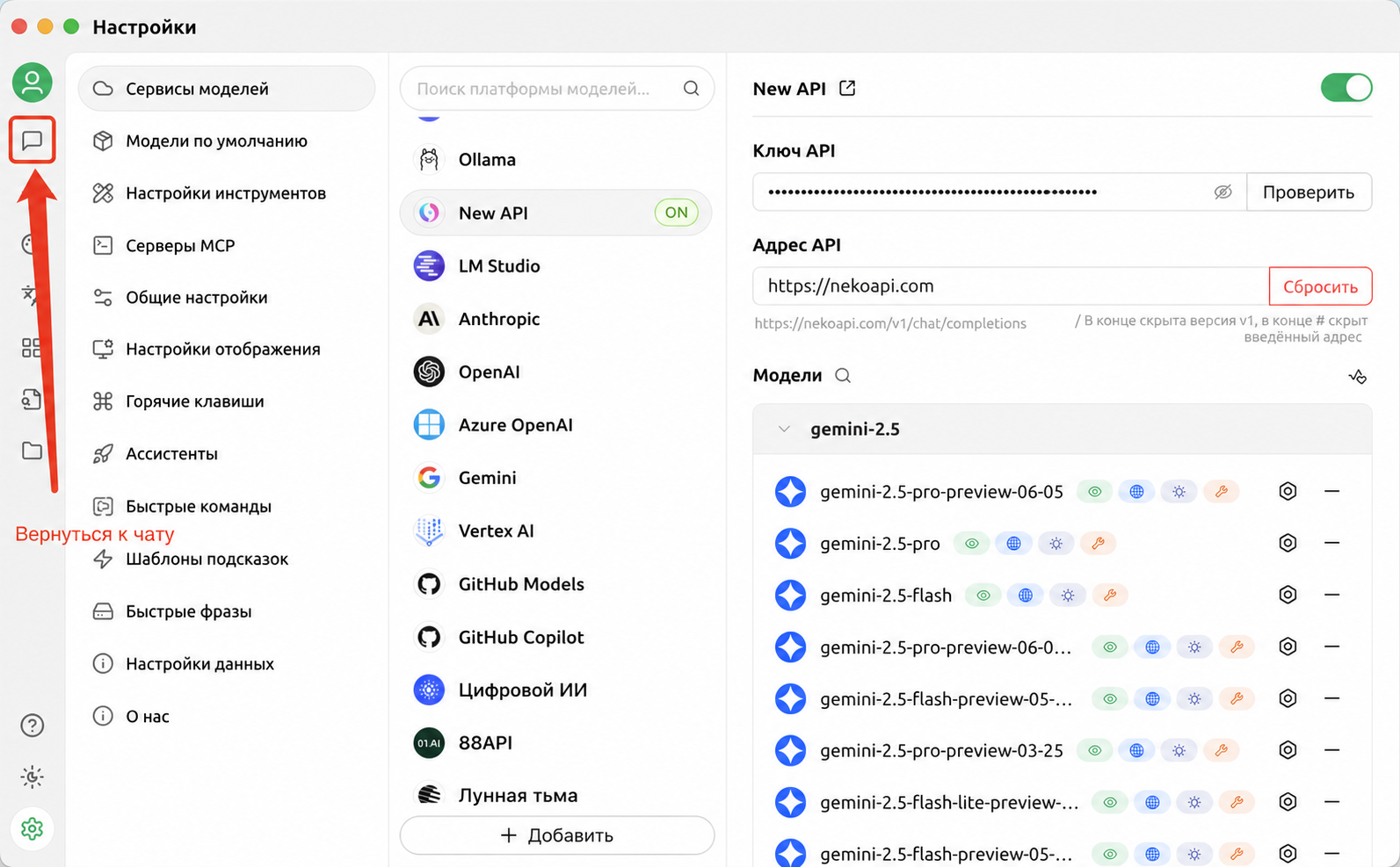Click the Адрес API field with nekoapi.com

(1011, 286)
